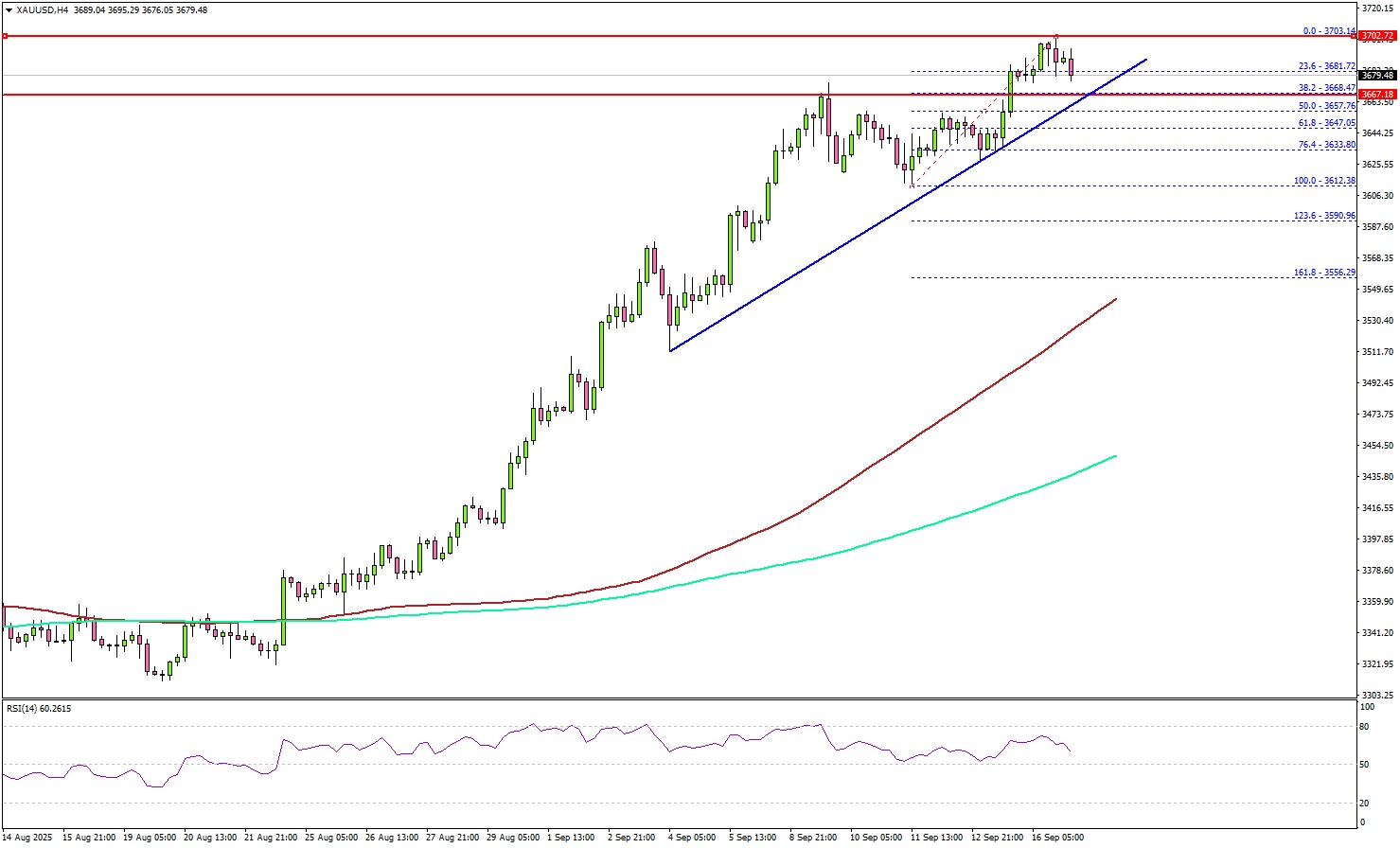Click the Fibonacci 0.0 - 3703.14 label
Viewport: 1400px width, 848px height.
[1329, 31]
